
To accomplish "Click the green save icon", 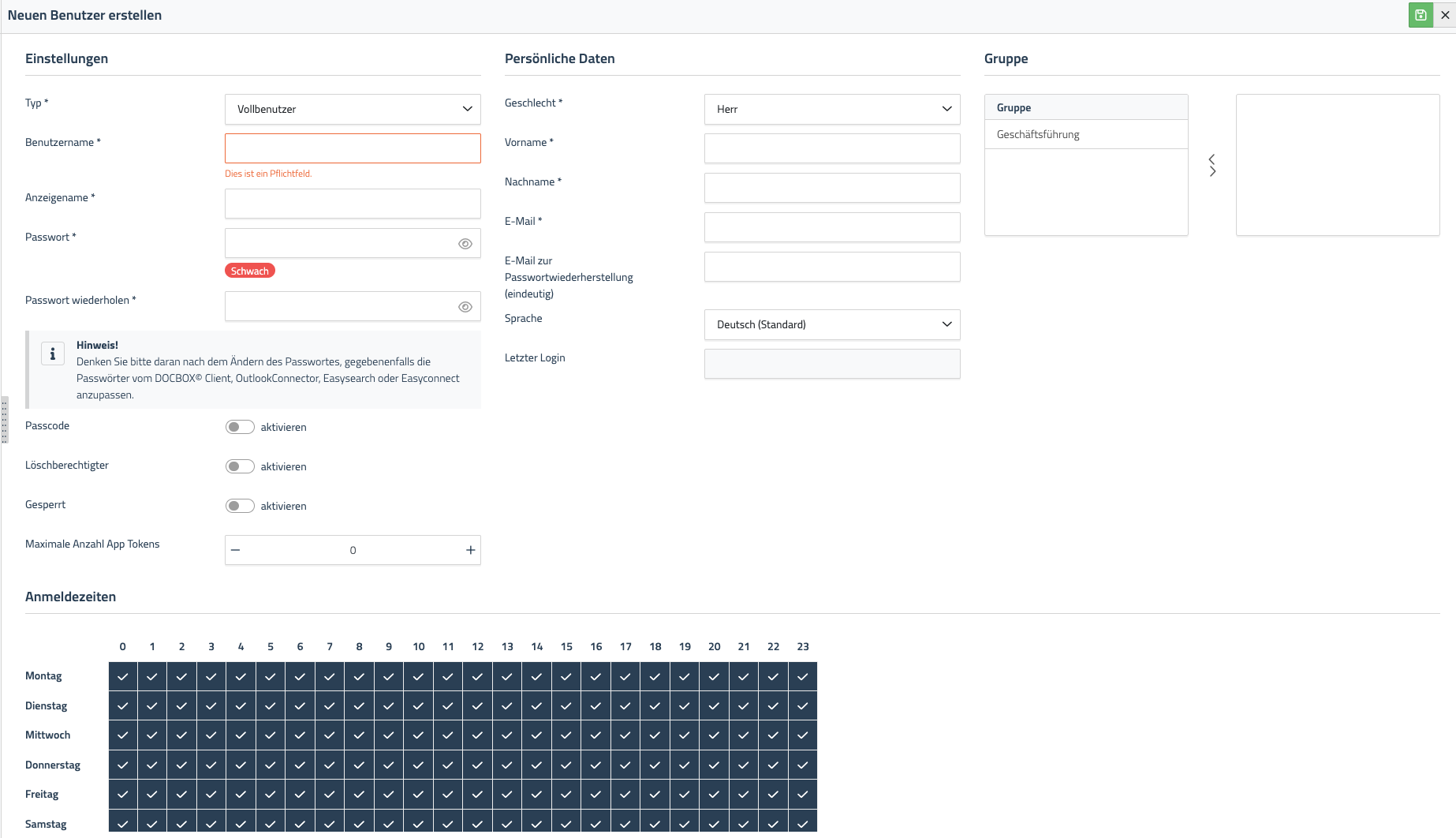I will [x=1421, y=15].
